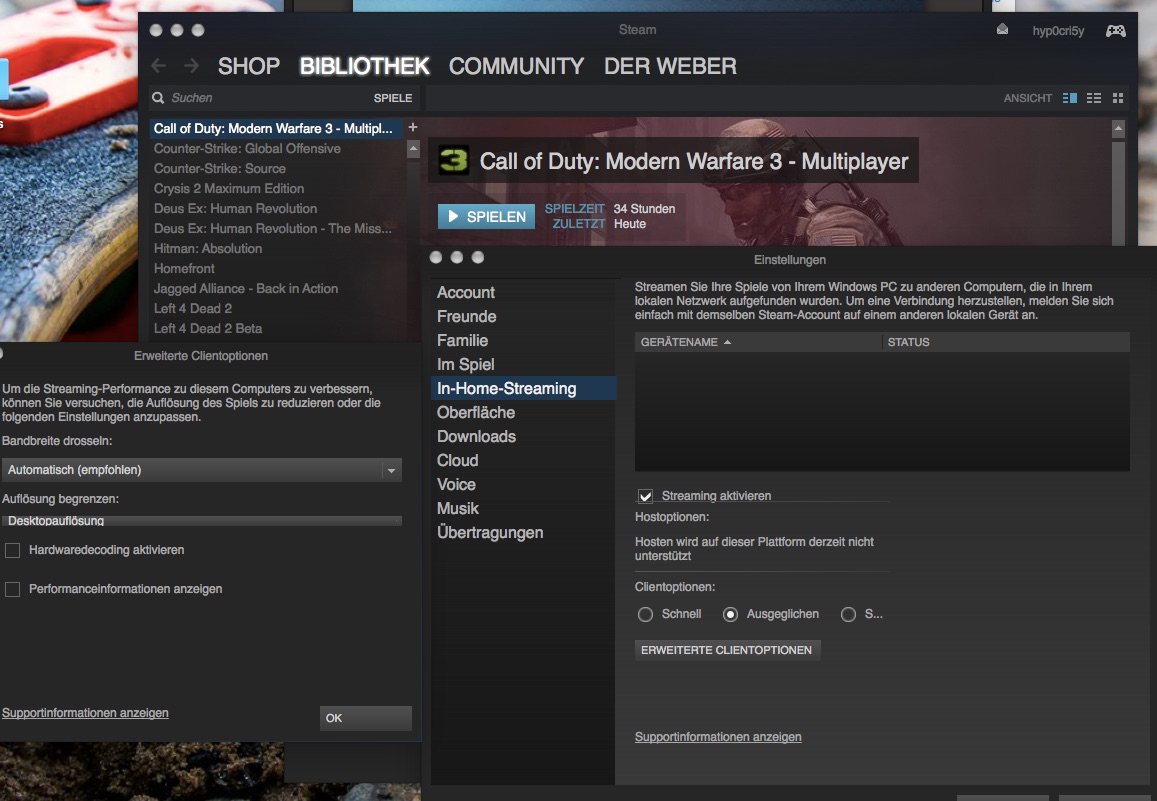Select the Ausgeglichen radio option
1157x801 pixels.
tap(731, 614)
